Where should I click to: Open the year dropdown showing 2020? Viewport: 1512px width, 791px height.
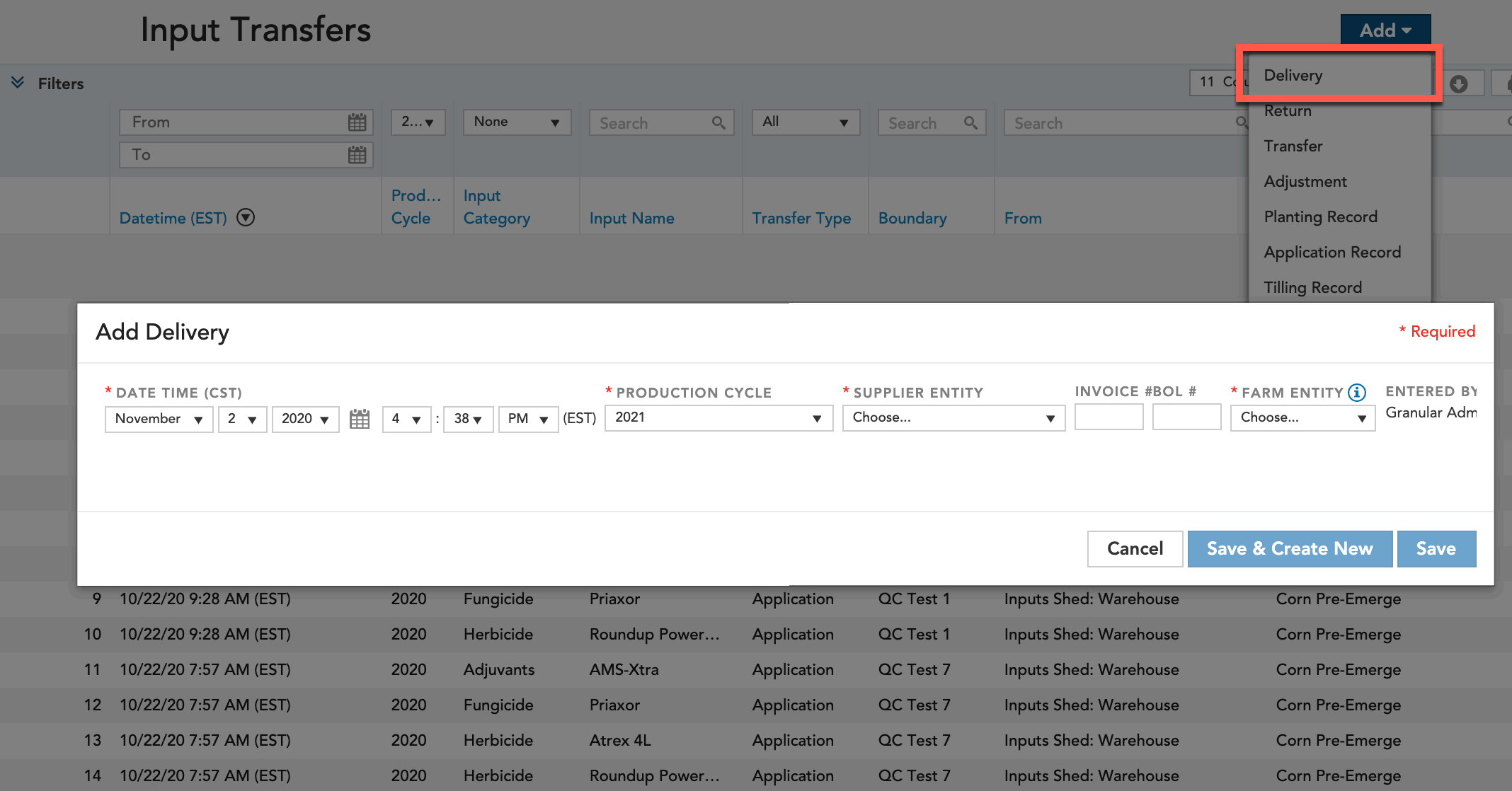(x=305, y=419)
